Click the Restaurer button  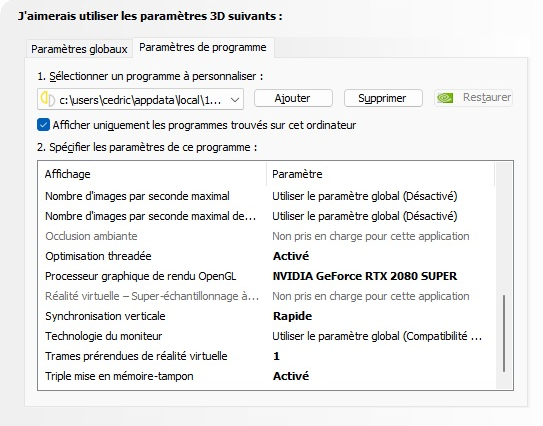tap(473, 98)
